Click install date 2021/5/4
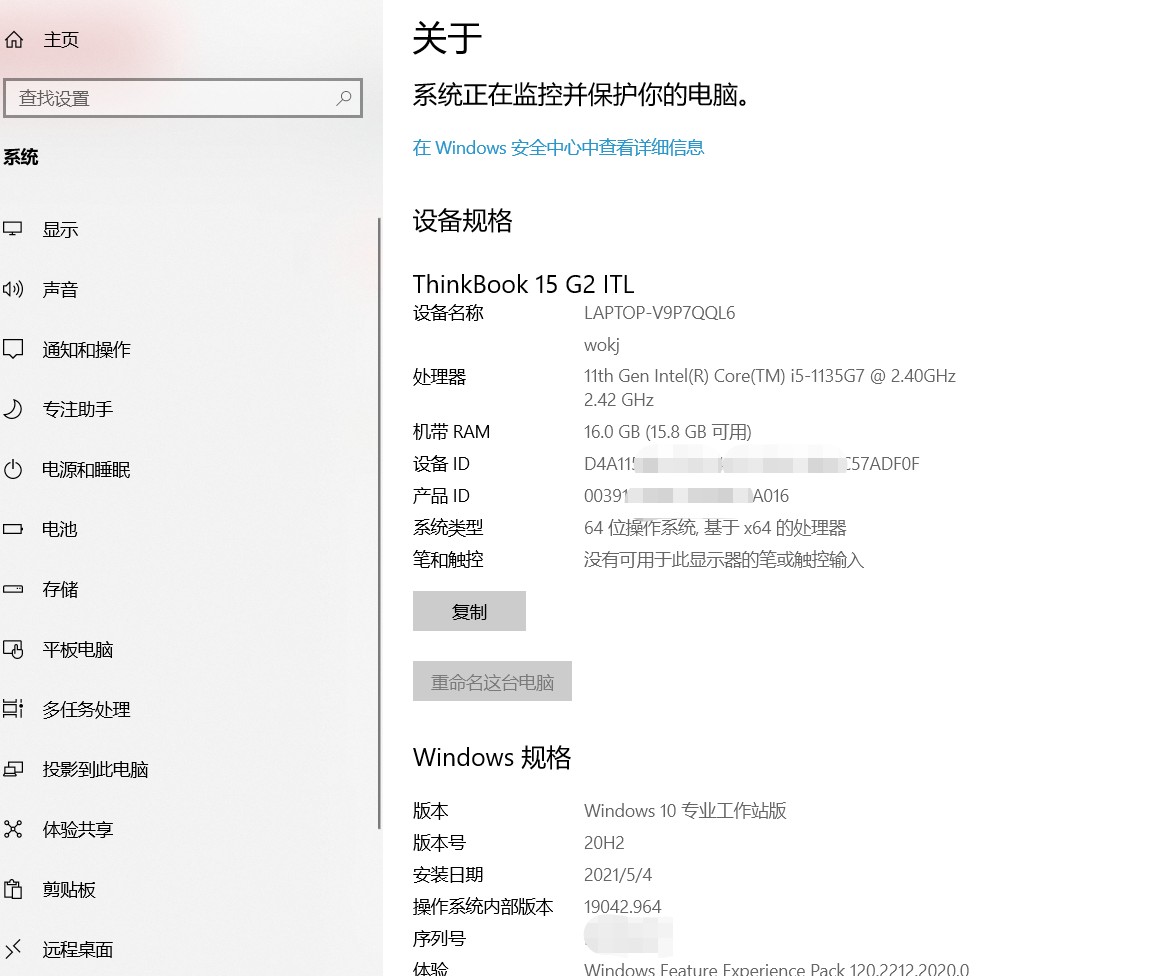The width and height of the screenshot is (1170, 976). click(x=618, y=875)
